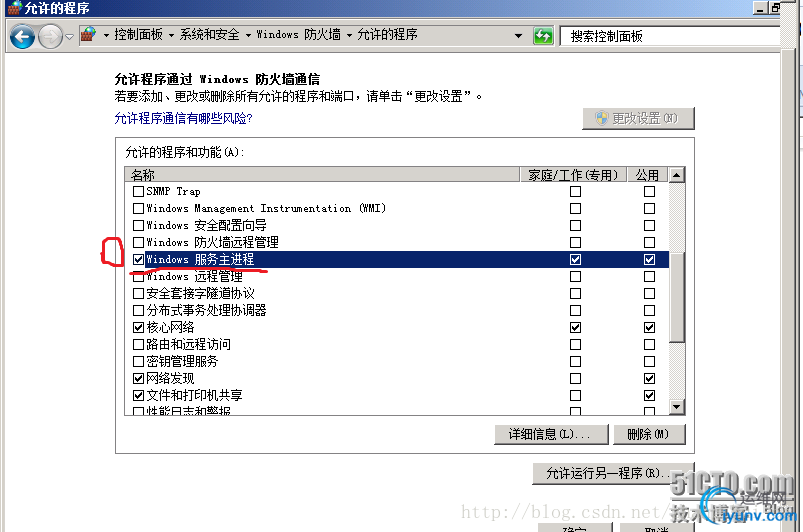The image size is (803, 532).
Task: Click the 公用 column header
Action: pyautogui.click(x=647, y=175)
